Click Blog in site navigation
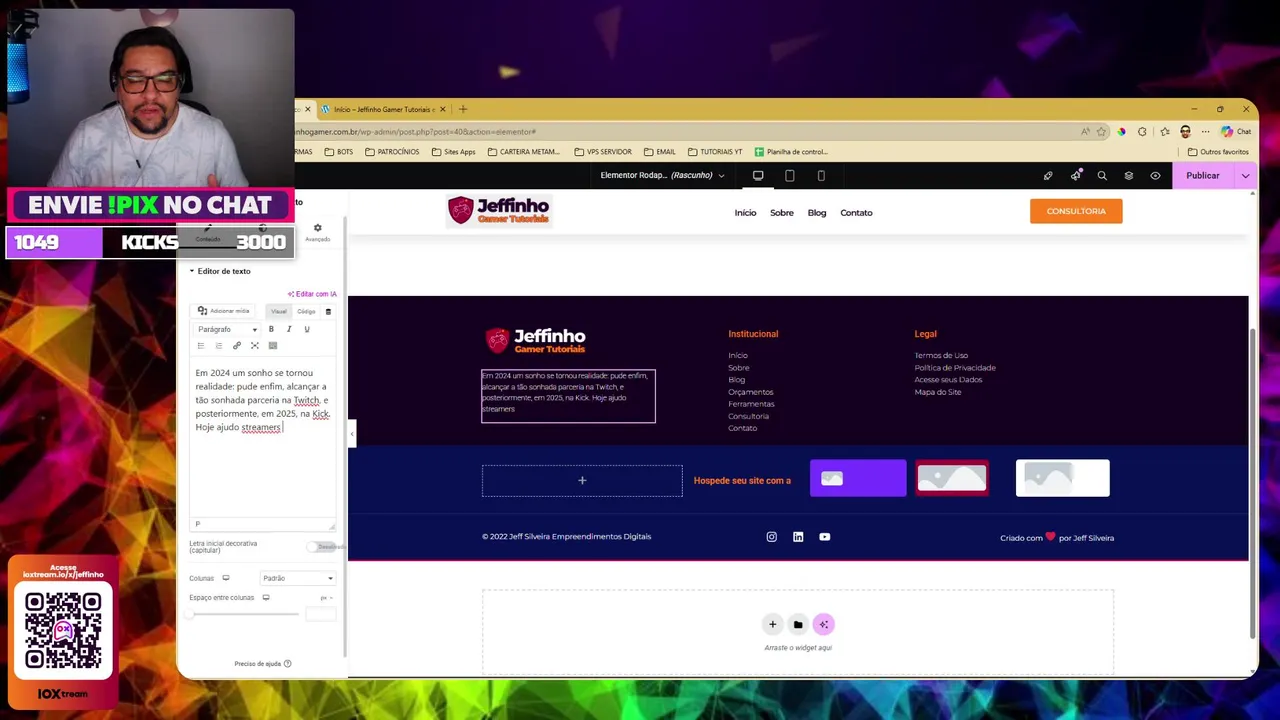The width and height of the screenshot is (1280, 720). pyautogui.click(x=817, y=213)
